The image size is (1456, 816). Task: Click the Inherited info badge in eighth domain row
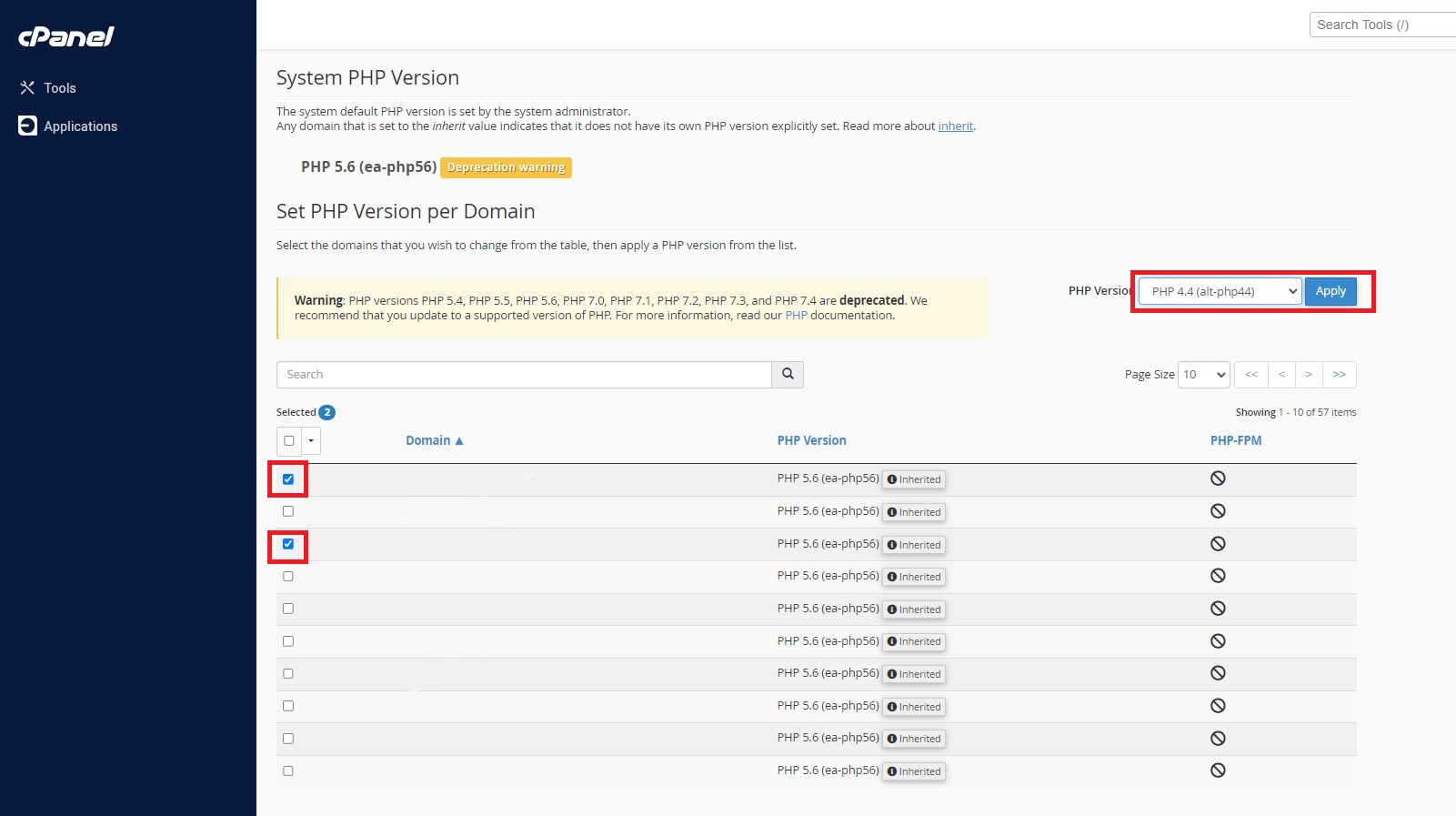[914, 707]
